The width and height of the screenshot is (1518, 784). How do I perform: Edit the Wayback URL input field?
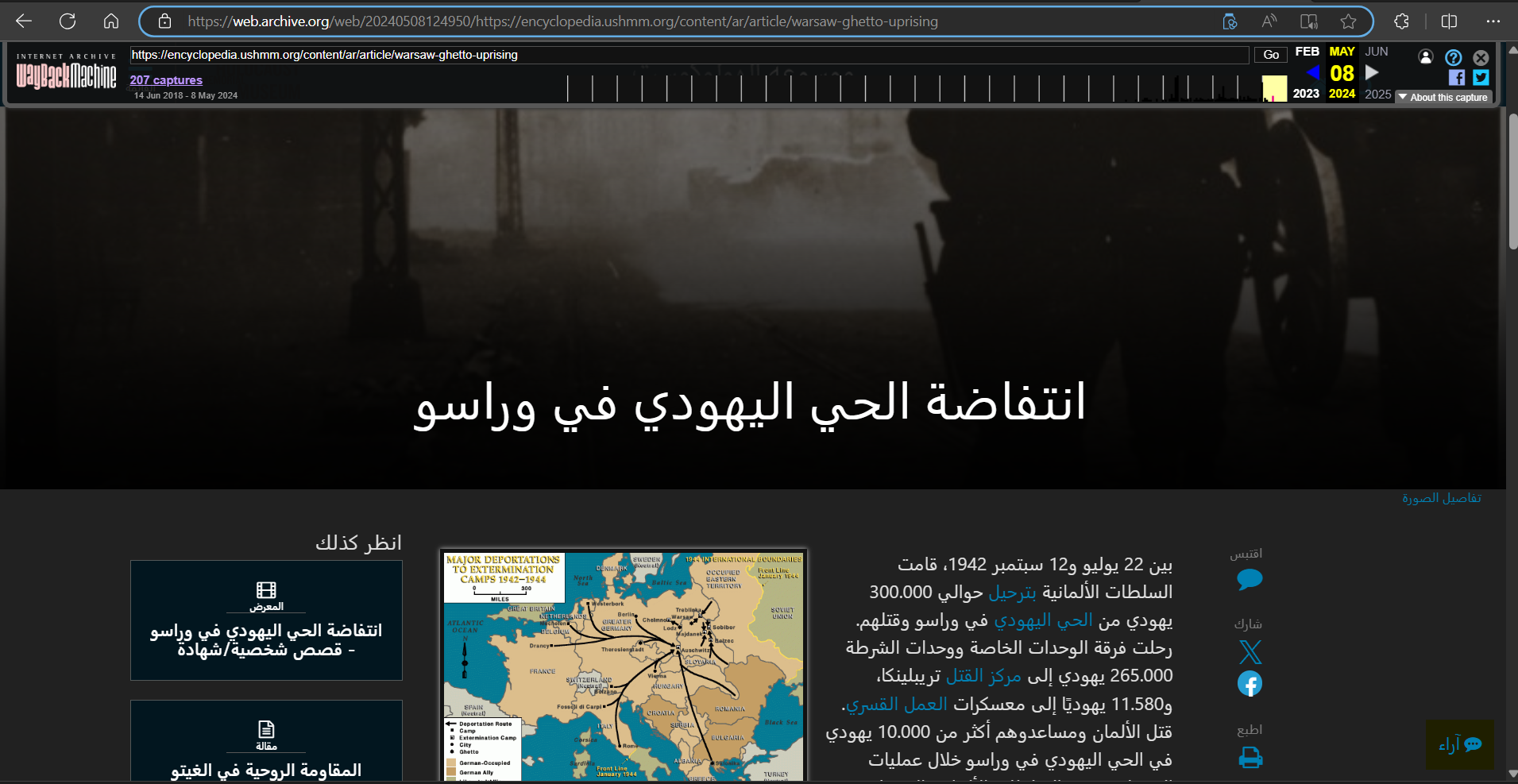pyautogui.click(x=689, y=55)
